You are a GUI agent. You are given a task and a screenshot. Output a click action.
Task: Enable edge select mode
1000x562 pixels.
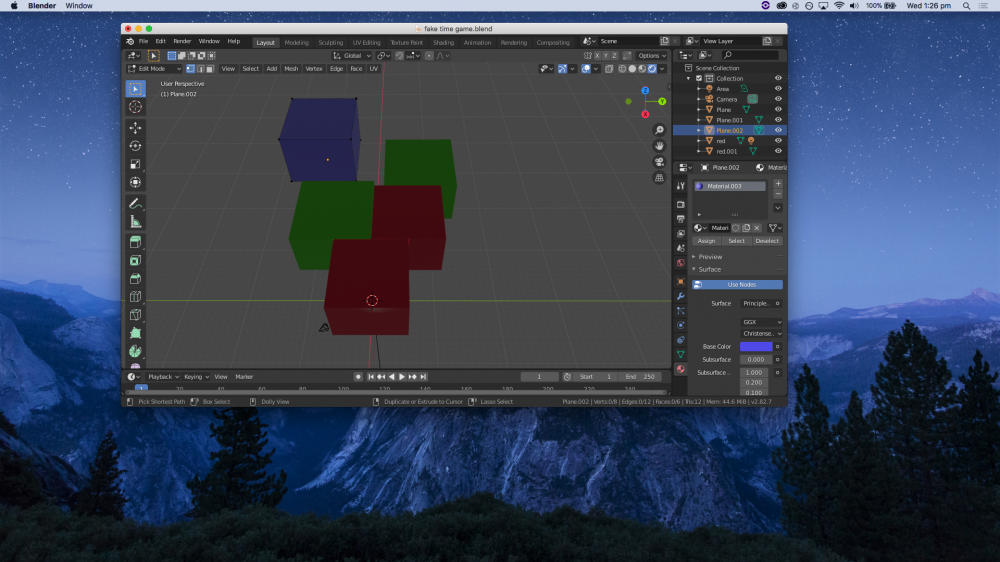200,69
